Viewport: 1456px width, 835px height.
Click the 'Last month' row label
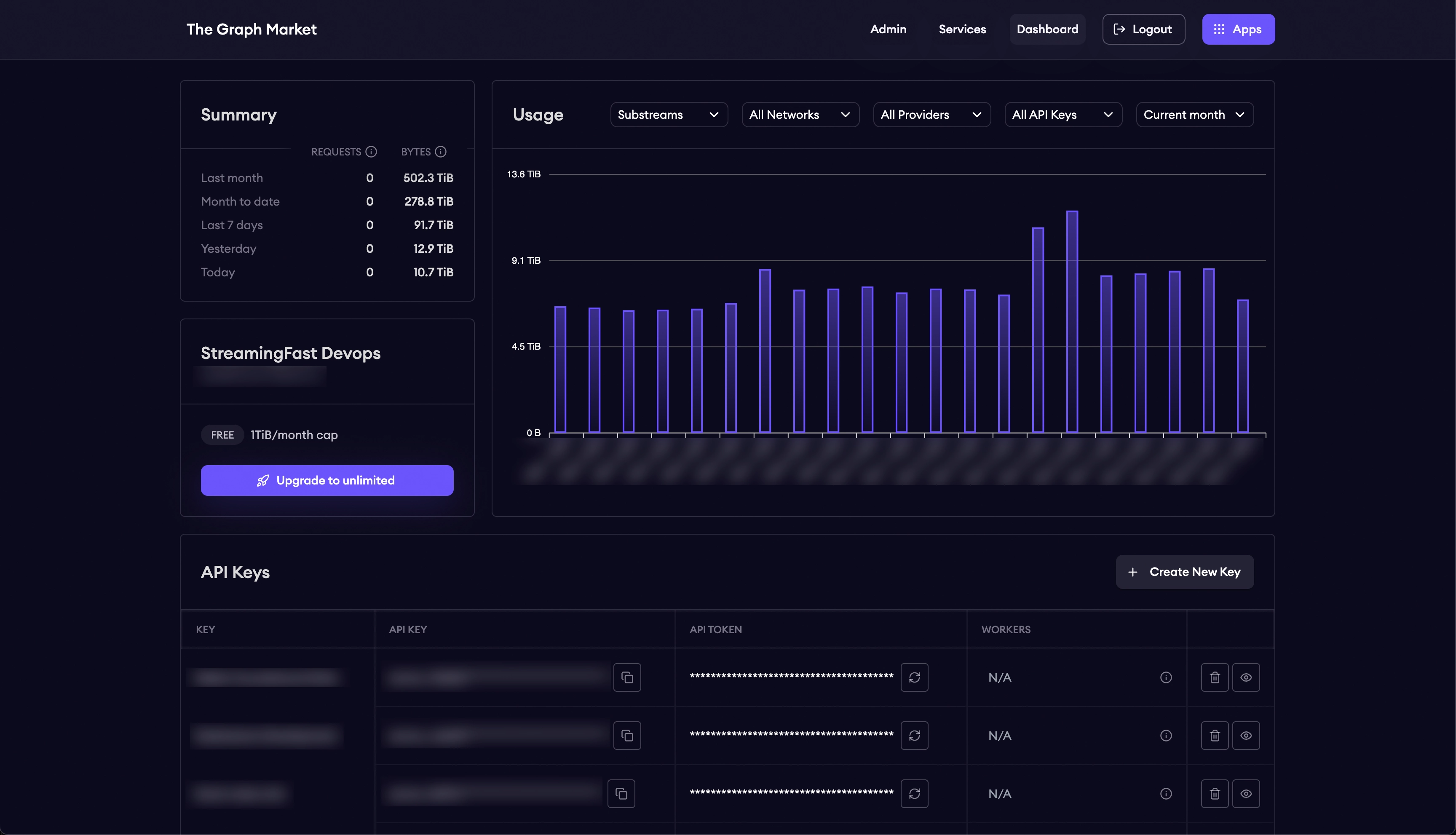232,178
